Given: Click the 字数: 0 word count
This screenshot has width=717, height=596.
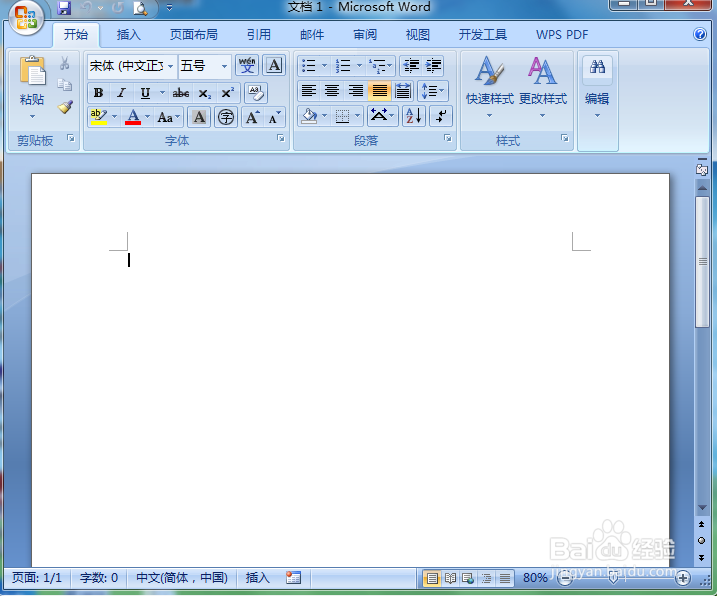Looking at the screenshot, I should pyautogui.click(x=99, y=578).
